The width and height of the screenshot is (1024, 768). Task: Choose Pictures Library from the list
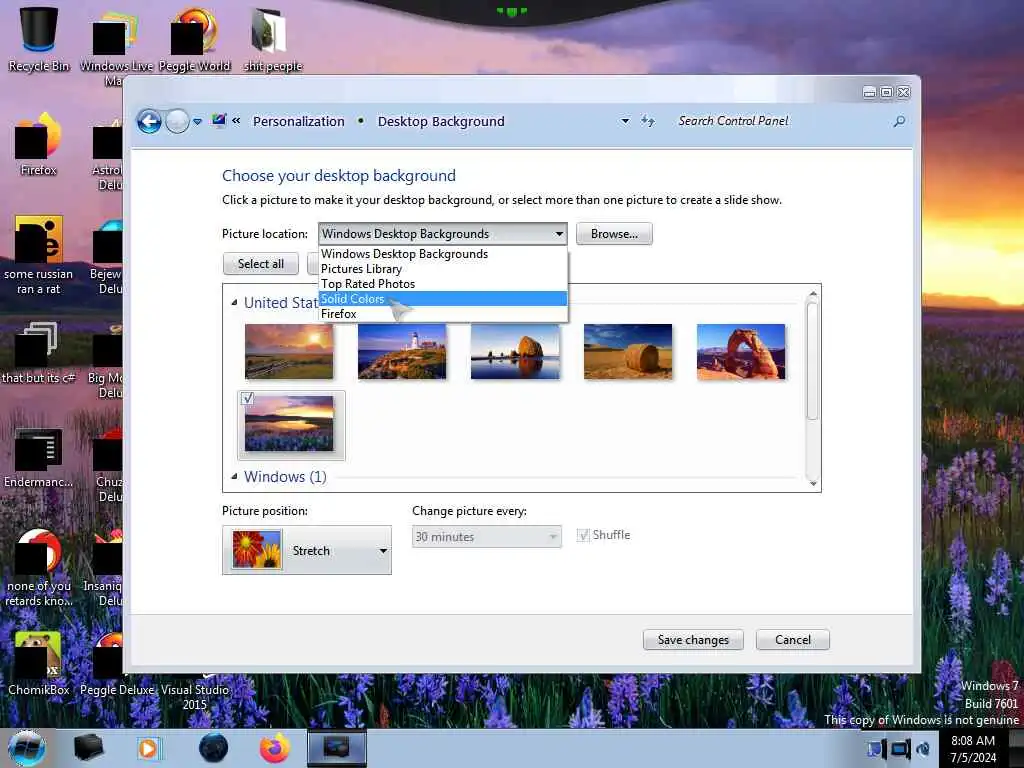tap(443, 268)
